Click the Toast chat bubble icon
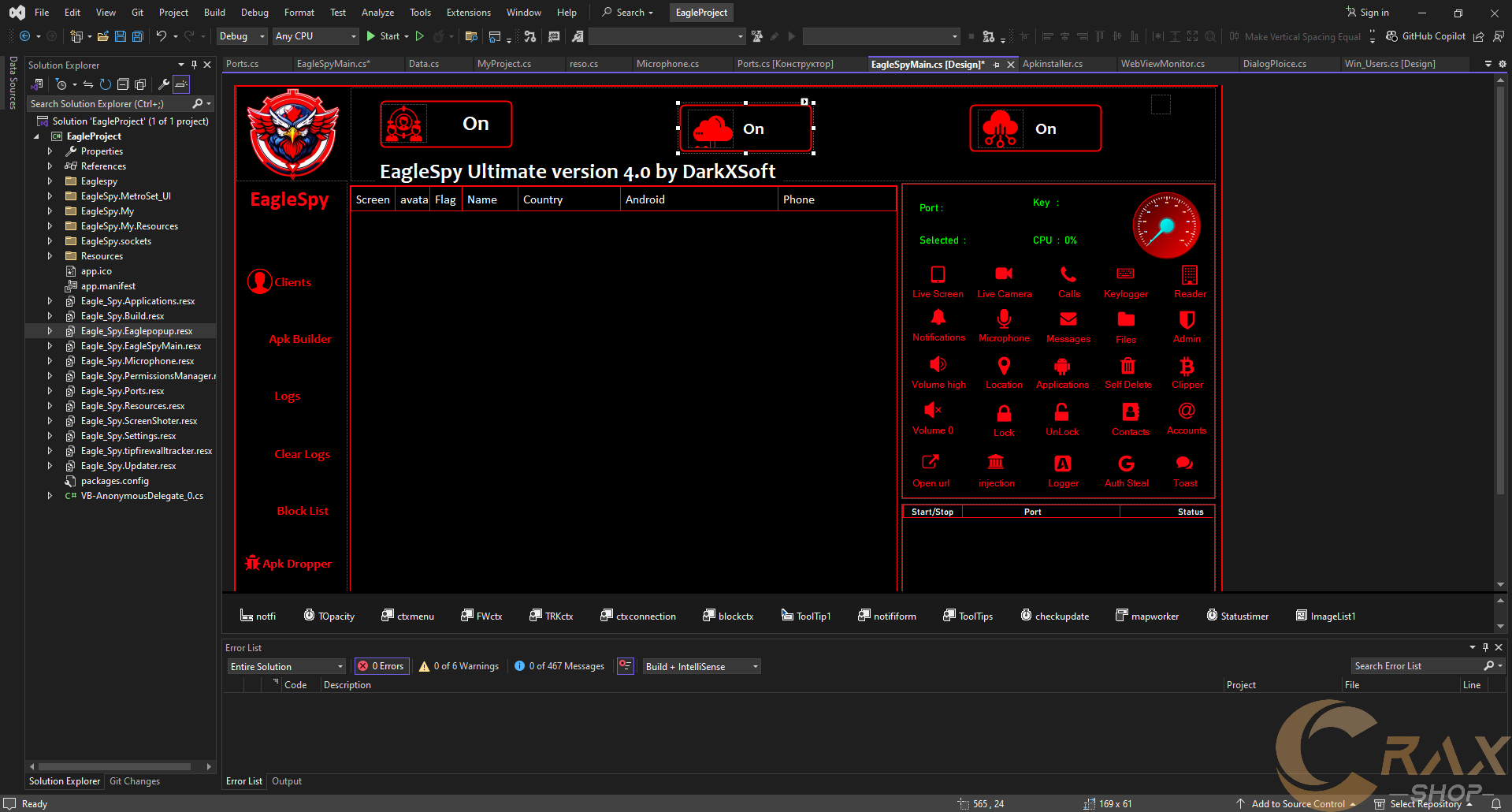Image resolution: width=1512 pixels, height=812 pixels. [1184, 464]
